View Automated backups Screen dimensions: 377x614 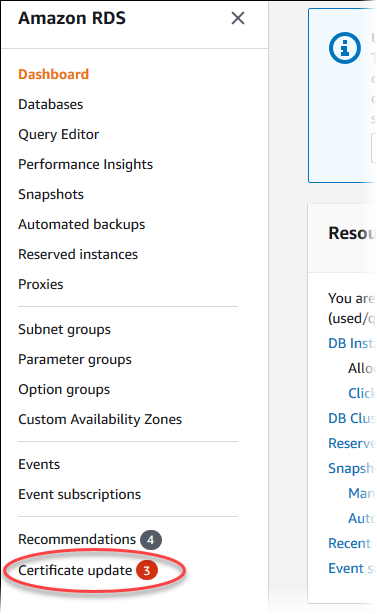click(x=82, y=224)
